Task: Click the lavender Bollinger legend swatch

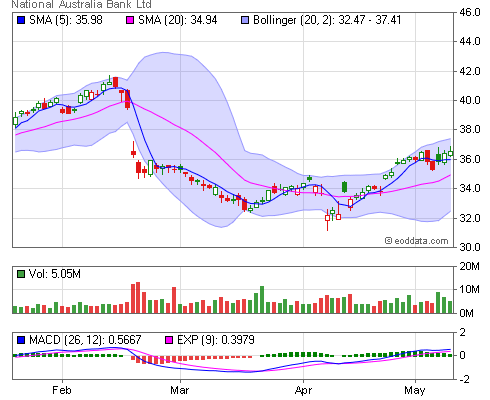Action: [x=245, y=20]
